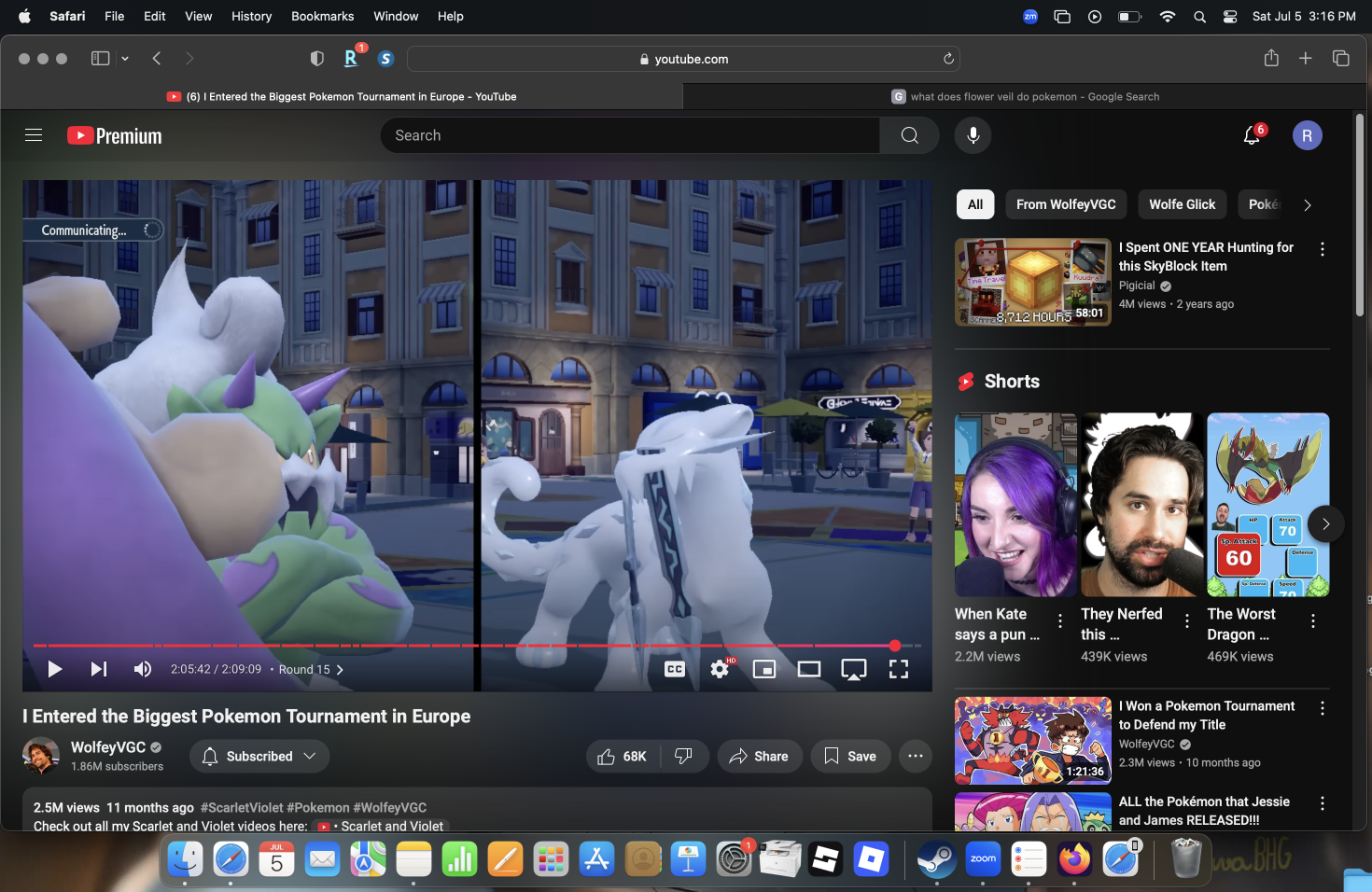The width and height of the screenshot is (1372, 892).
Task: Switch to the Google Search tab
Action: 1025,96
